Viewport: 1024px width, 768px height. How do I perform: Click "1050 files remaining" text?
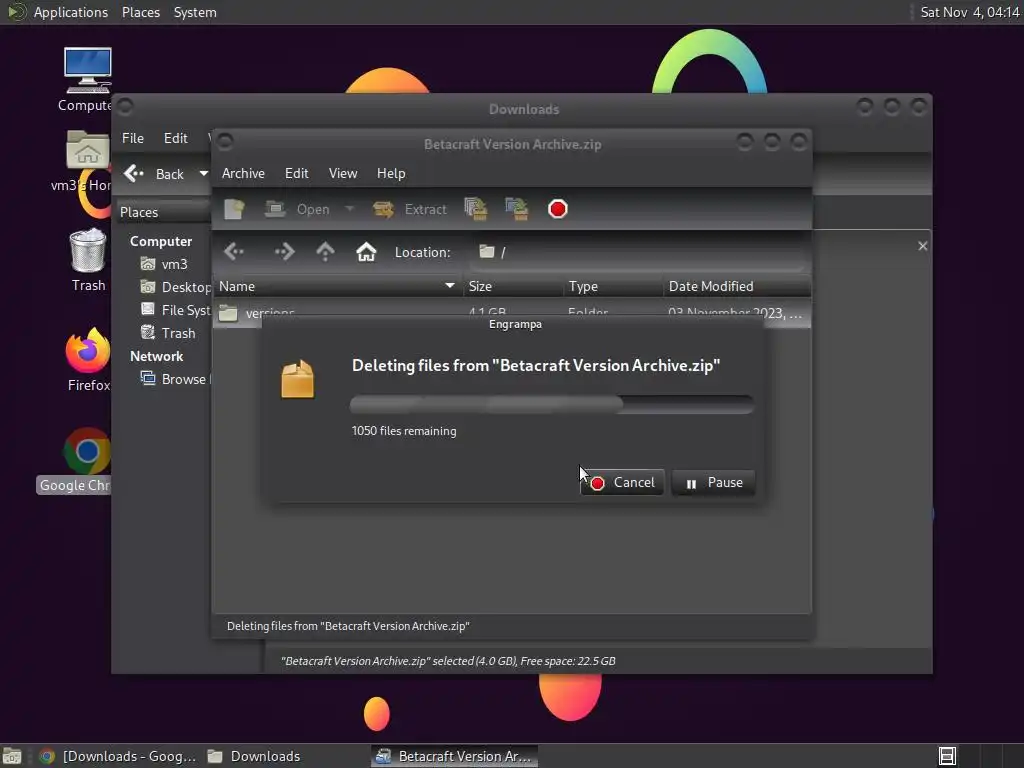click(x=404, y=431)
